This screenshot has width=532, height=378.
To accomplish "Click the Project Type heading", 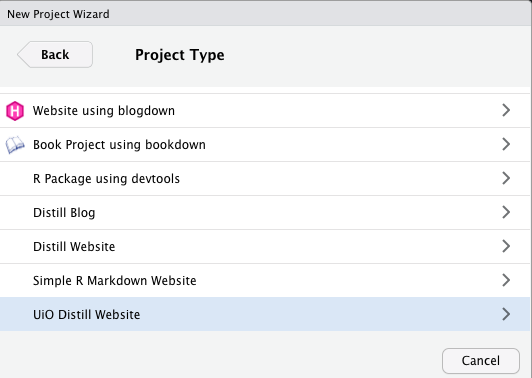I will (x=179, y=55).
